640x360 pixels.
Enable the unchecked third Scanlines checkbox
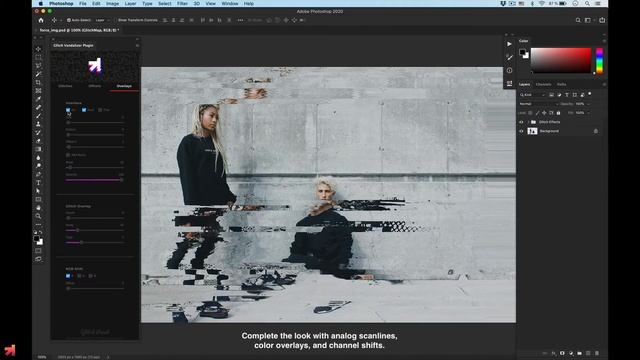click(100, 110)
